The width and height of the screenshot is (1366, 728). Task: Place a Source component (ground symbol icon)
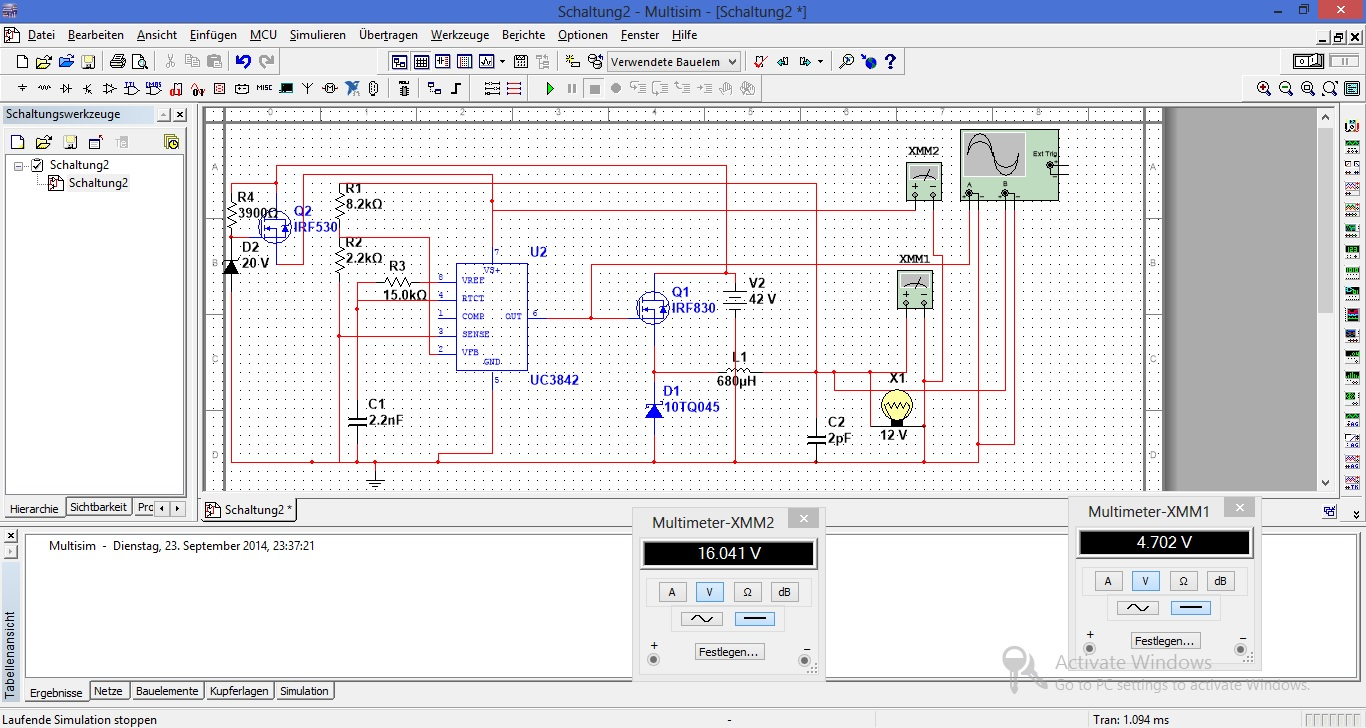(22, 88)
